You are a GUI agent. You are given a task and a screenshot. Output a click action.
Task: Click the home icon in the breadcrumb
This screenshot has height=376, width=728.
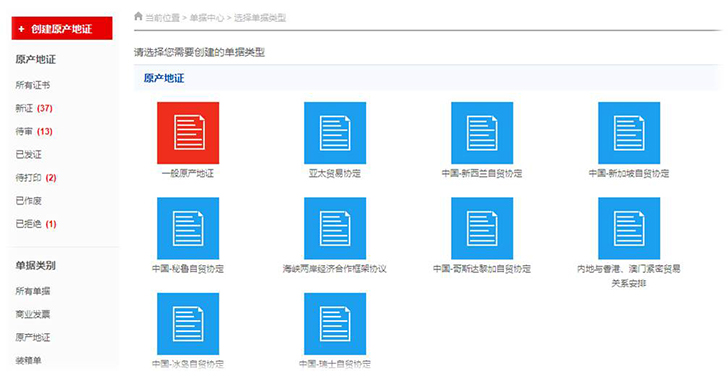[138, 17]
